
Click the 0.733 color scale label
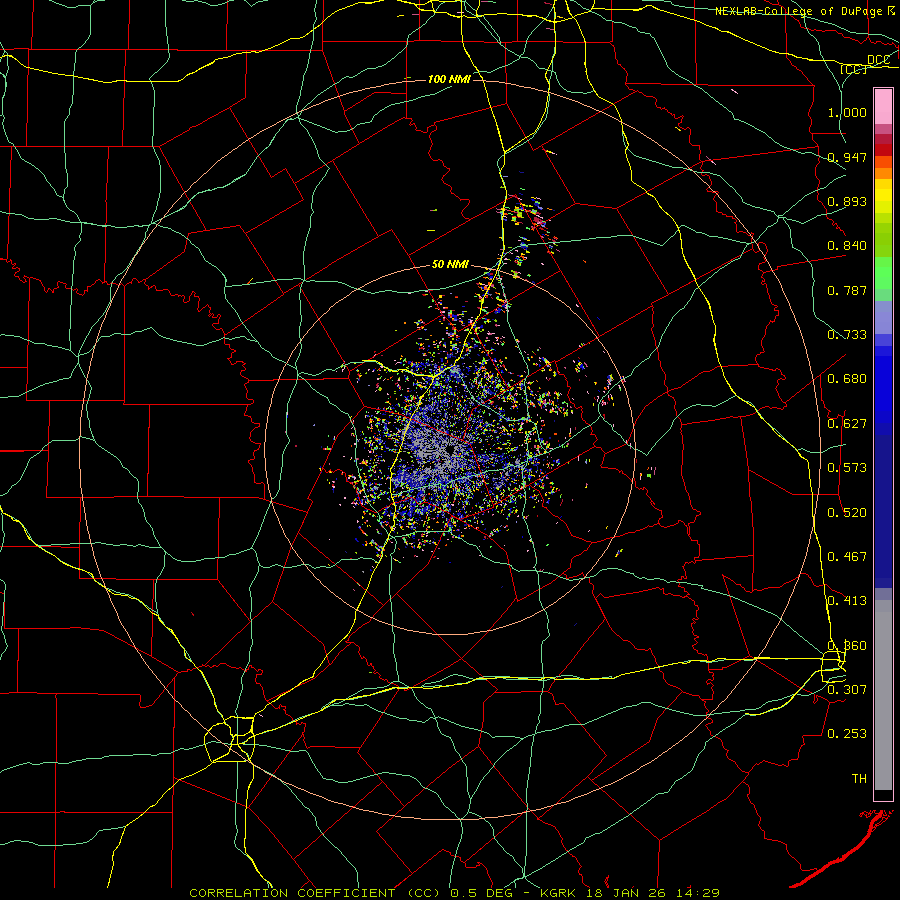pos(847,335)
